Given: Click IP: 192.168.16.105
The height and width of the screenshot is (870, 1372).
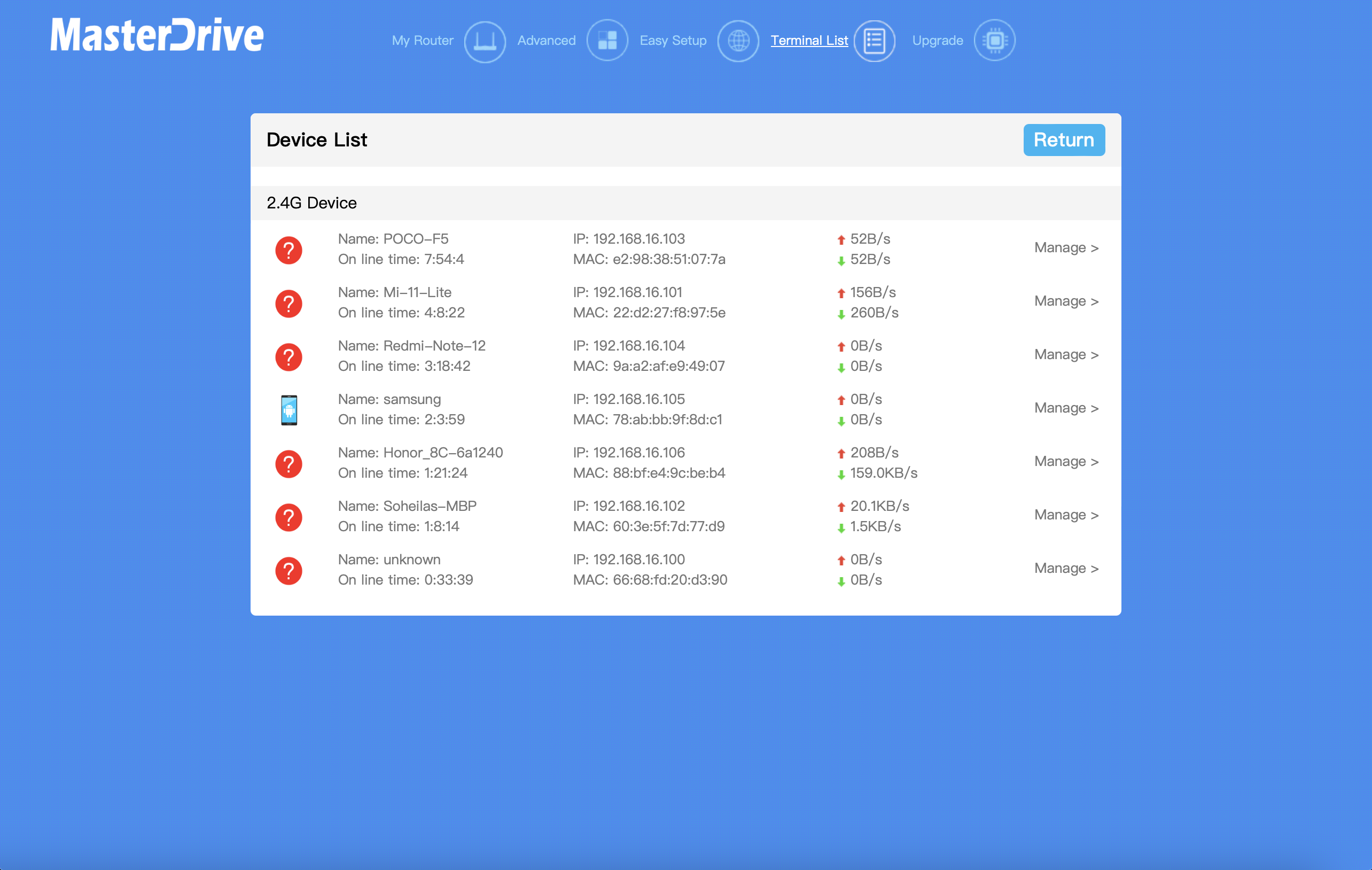Looking at the screenshot, I should (628, 399).
